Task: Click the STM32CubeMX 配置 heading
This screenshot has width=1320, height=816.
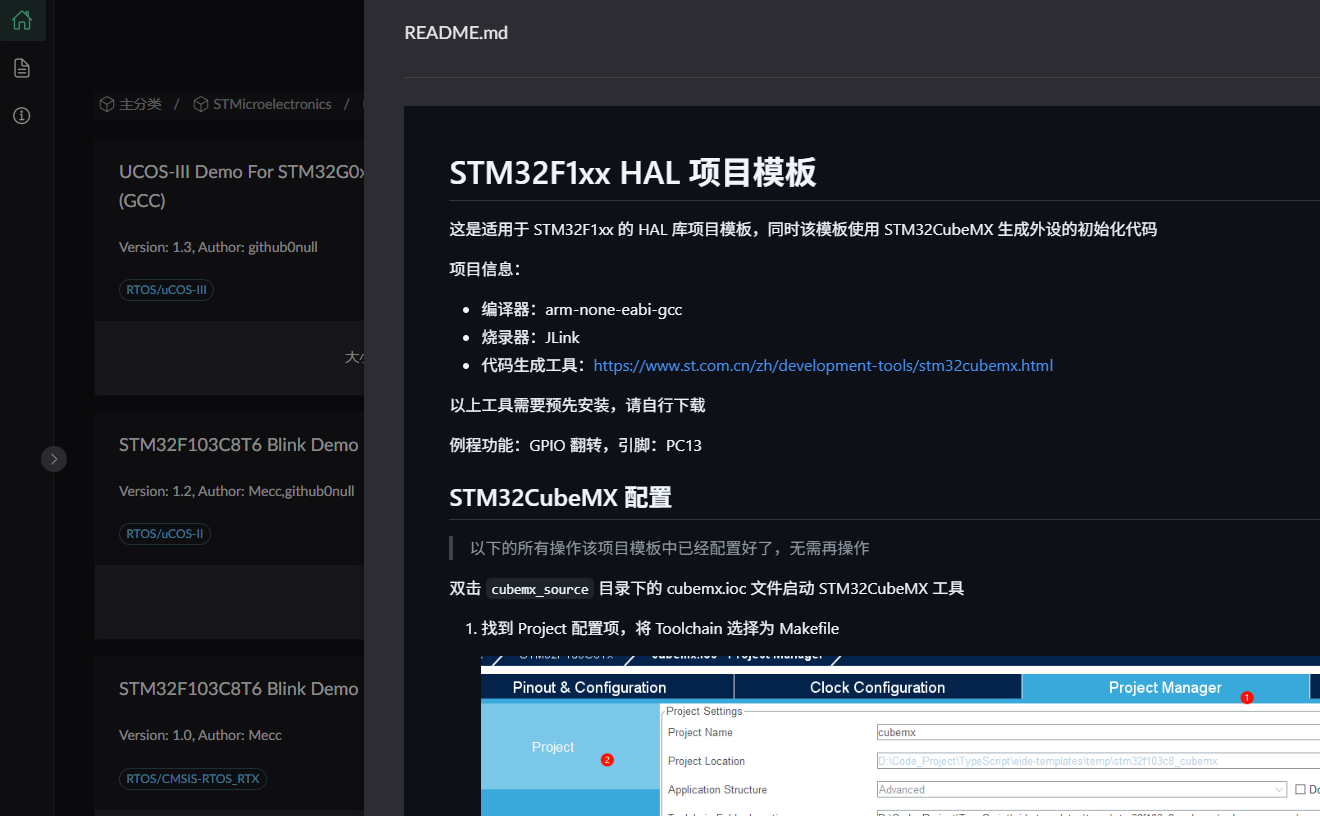Action: [560, 497]
